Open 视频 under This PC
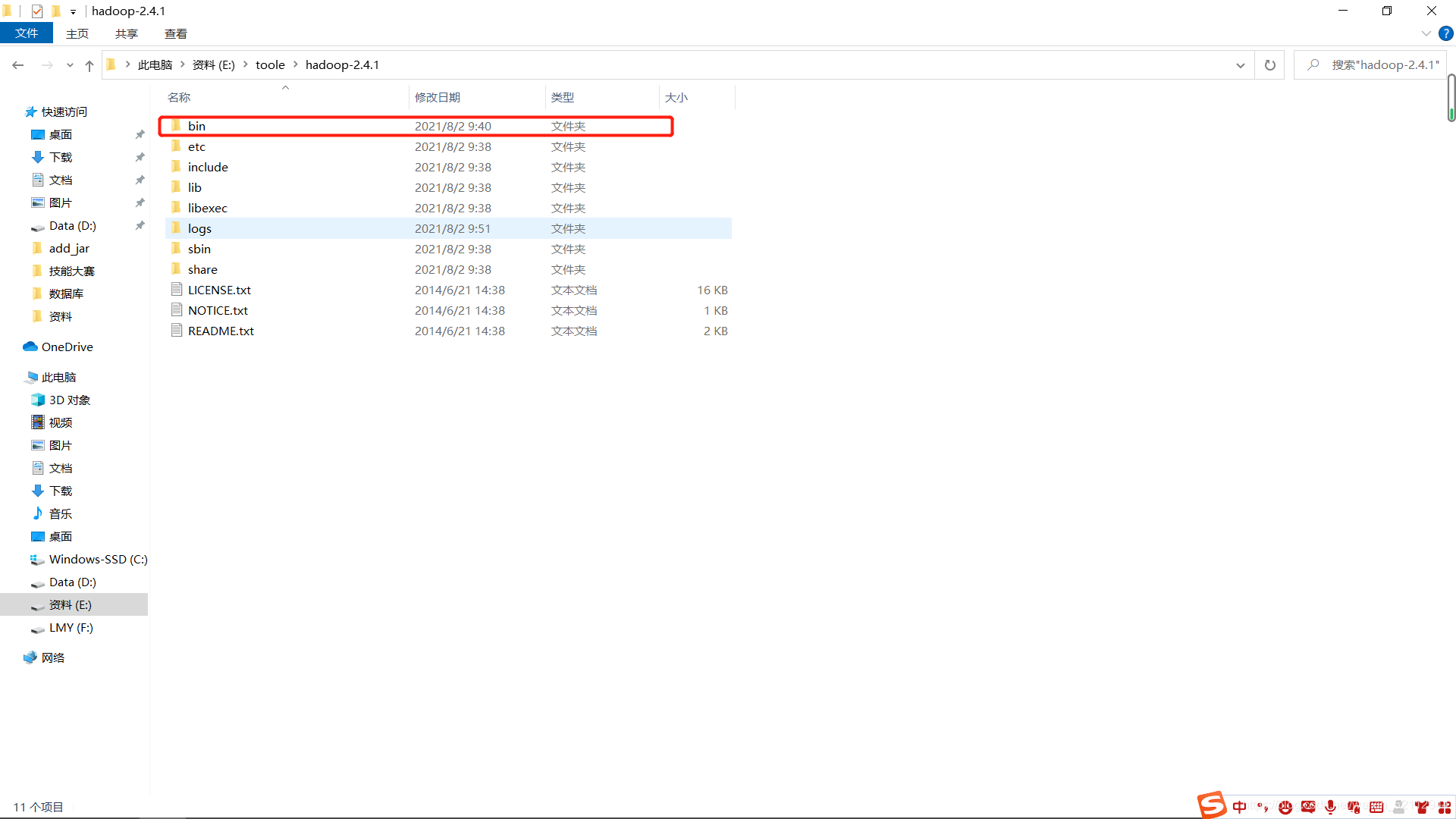The width and height of the screenshot is (1456, 819). click(x=61, y=422)
